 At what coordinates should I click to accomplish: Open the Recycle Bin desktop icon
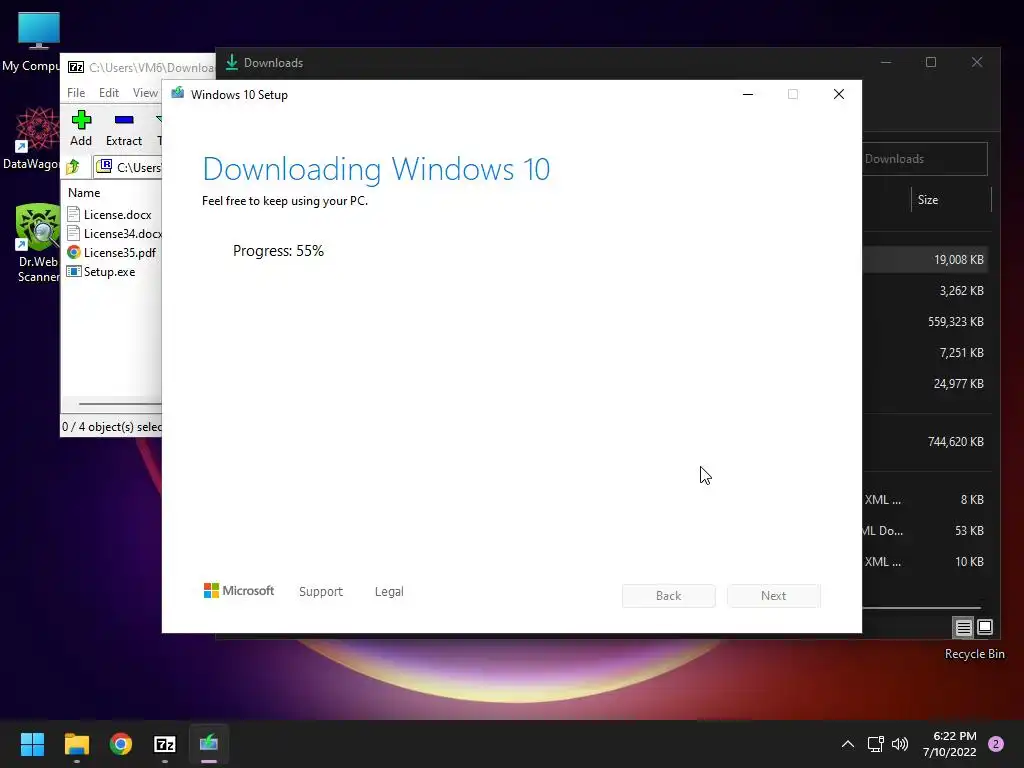tap(975, 654)
